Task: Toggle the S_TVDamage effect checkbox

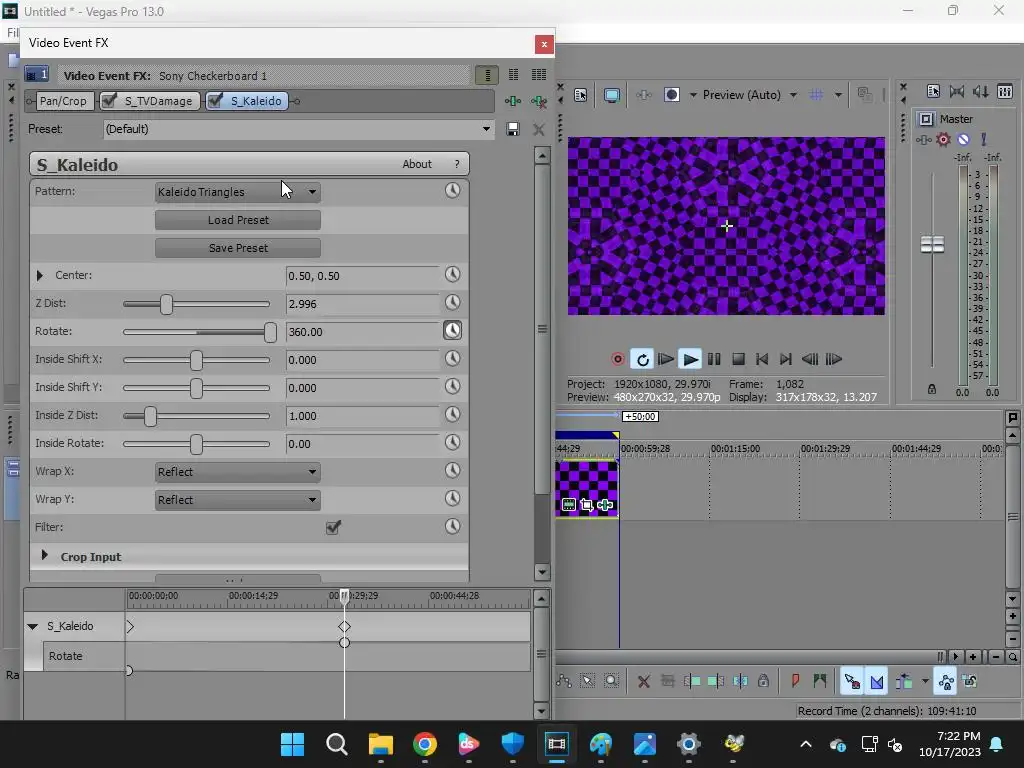Action: (x=109, y=100)
